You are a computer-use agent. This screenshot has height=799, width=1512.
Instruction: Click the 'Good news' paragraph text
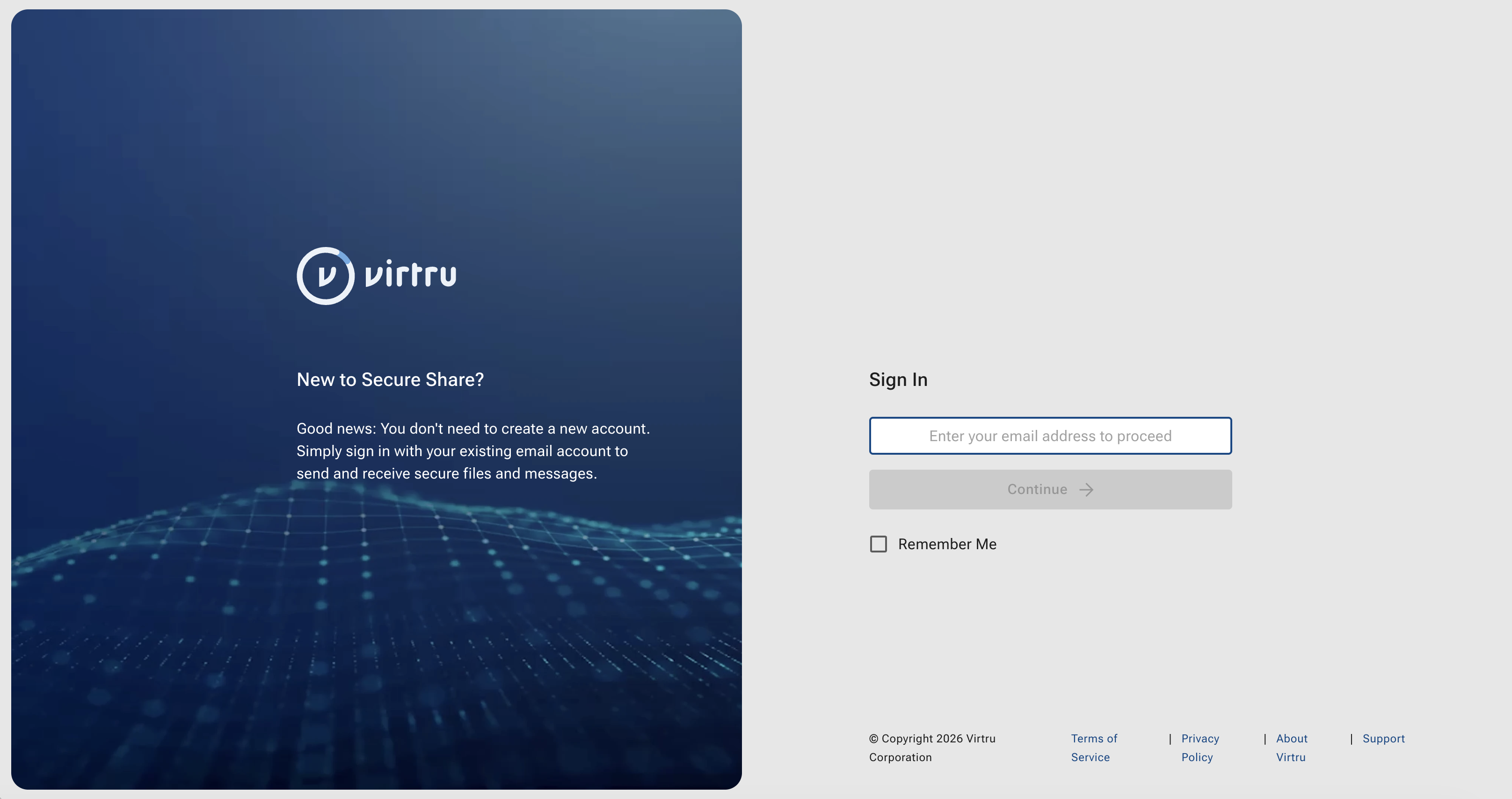(x=473, y=451)
